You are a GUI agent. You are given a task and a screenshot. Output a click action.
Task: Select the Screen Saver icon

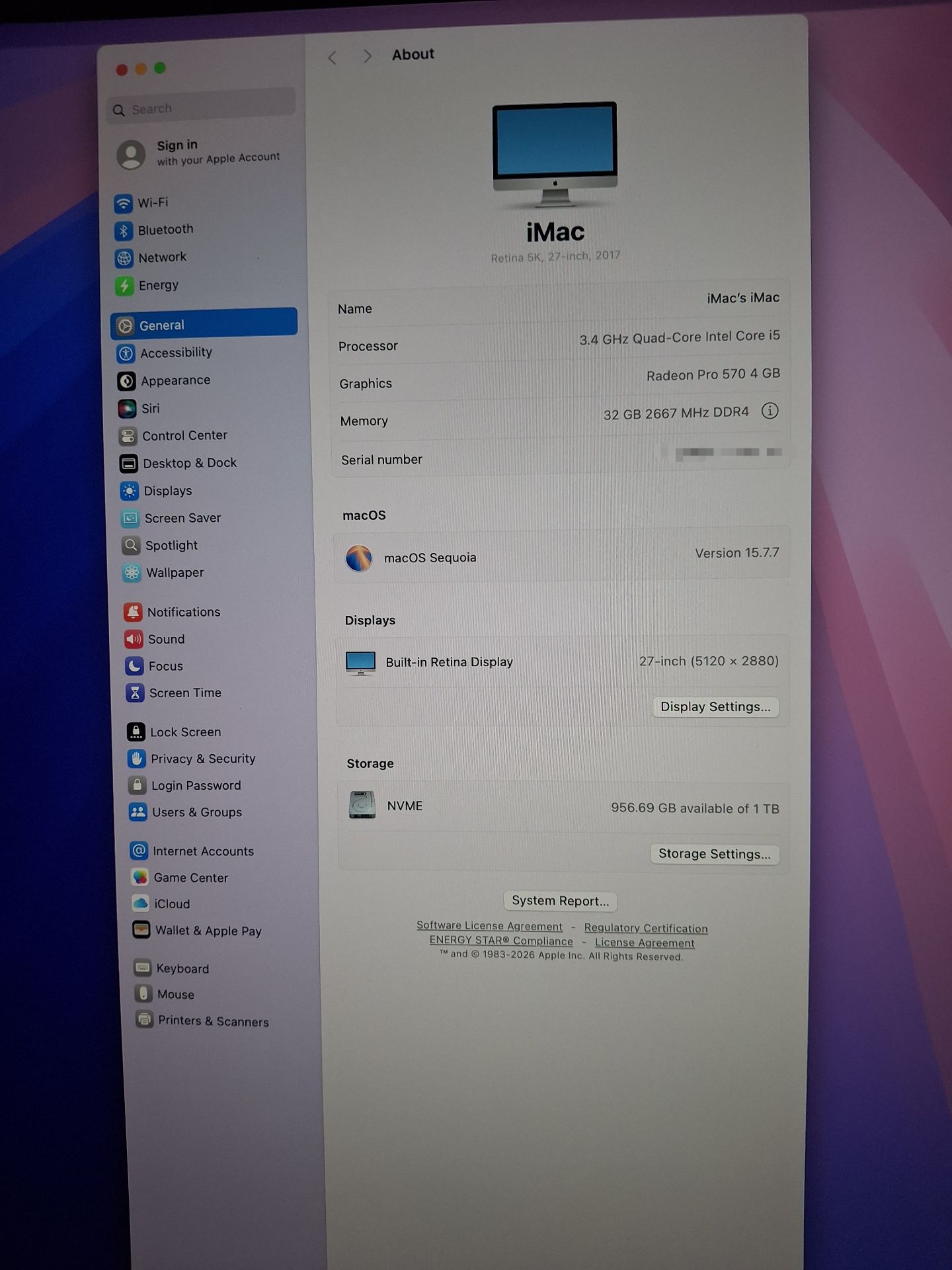click(x=130, y=519)
